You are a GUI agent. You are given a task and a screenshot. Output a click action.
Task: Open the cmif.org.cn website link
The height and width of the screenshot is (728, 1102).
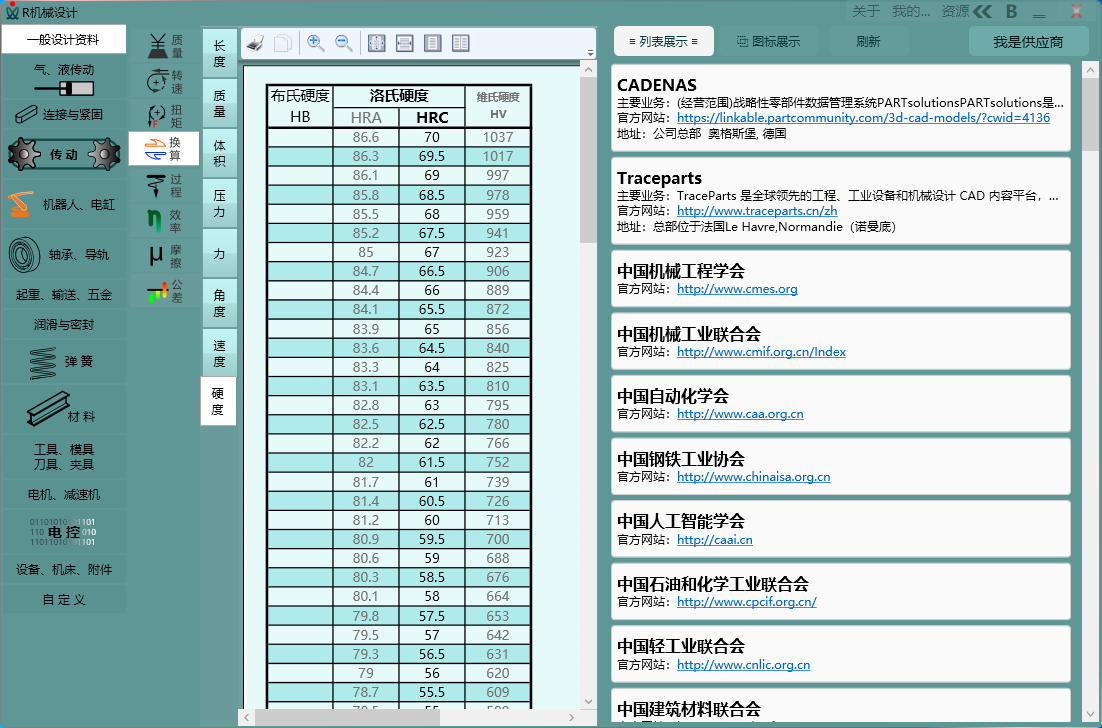(x=761, y=352)
